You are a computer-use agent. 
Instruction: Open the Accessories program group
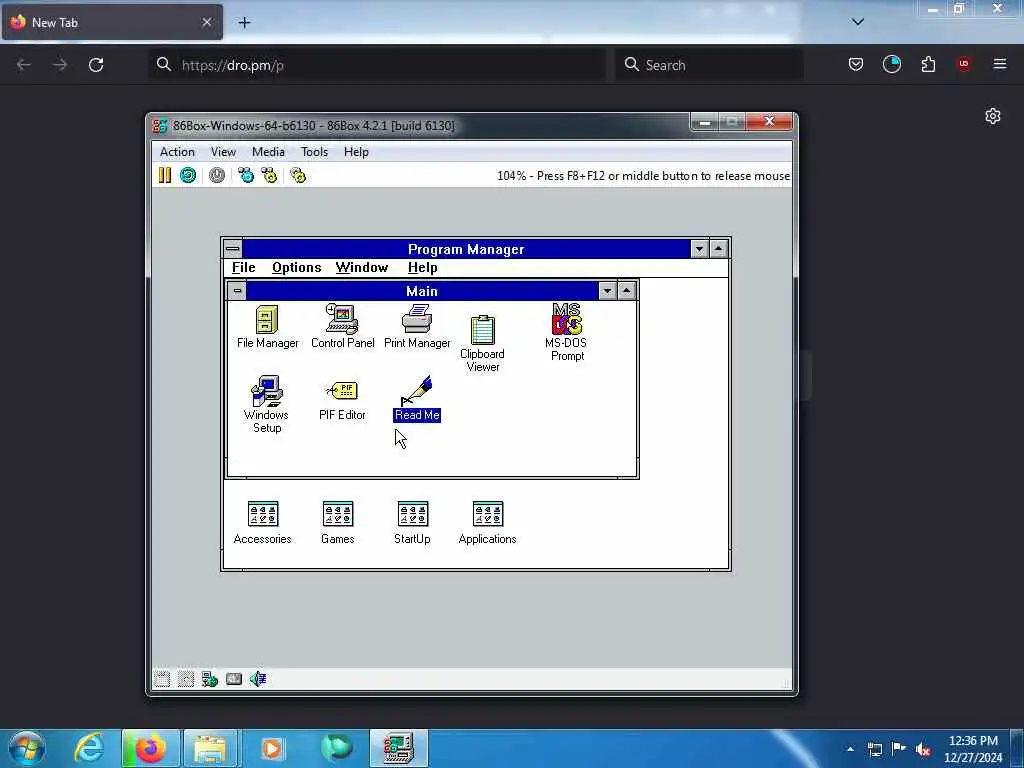tap(263, 522)
